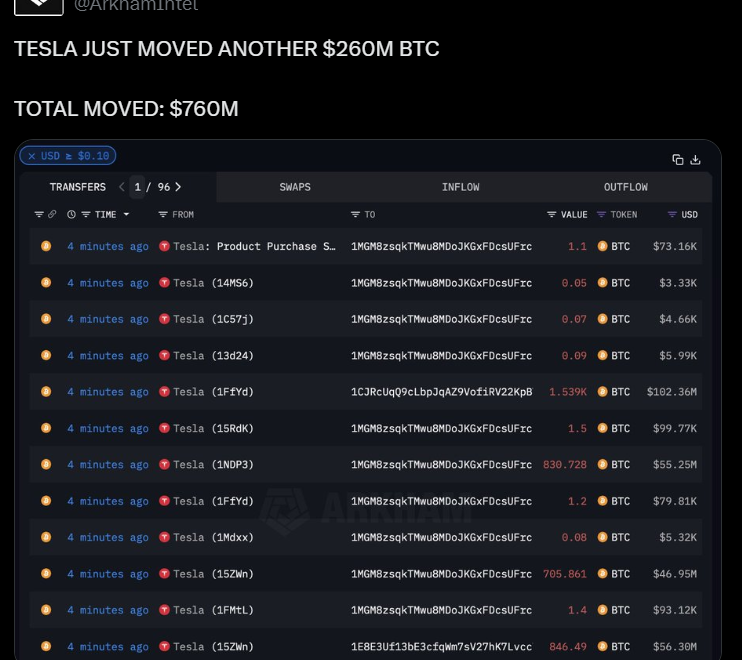
Task: Select the 1.539K value cell
Action: (x=568, y=392)
